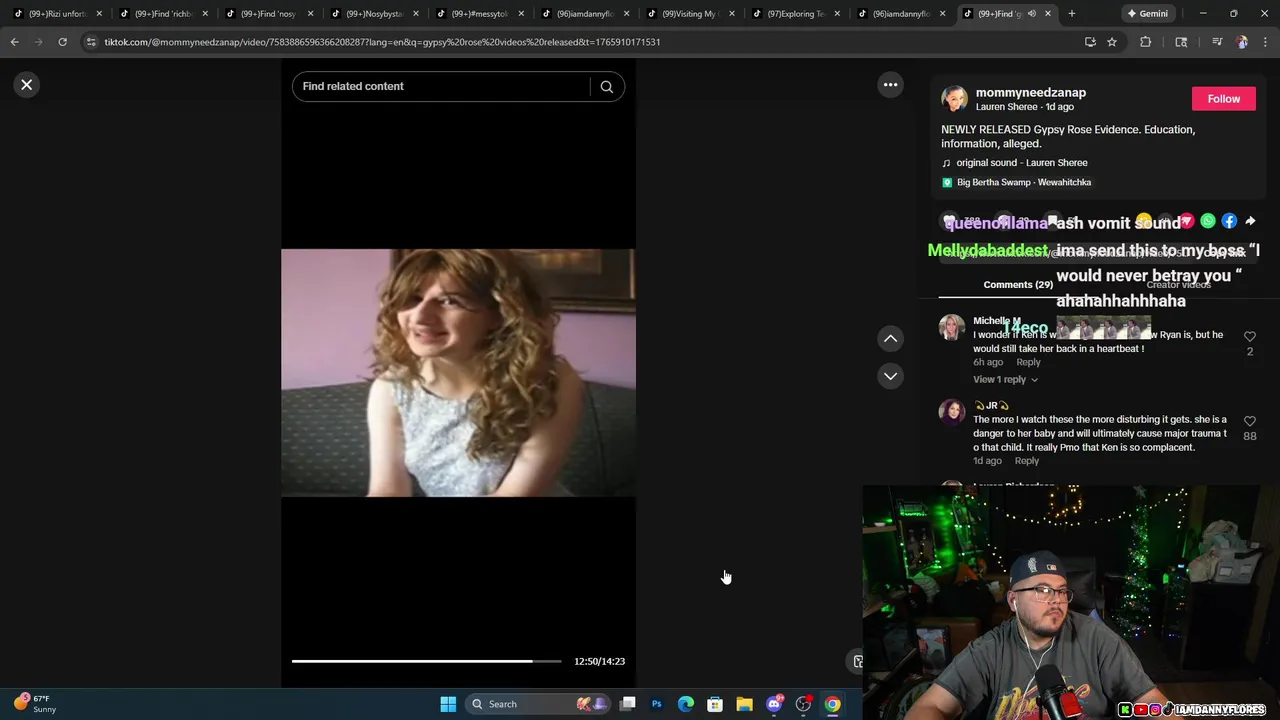
Task: Click the Windows taskbar Search box
Action: click(540, 704)
